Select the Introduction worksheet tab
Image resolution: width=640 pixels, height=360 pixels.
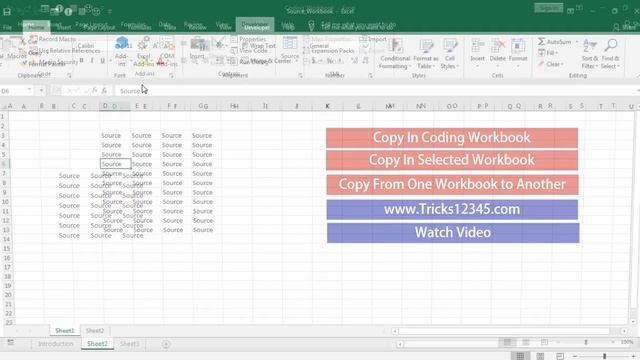click(x=56, y=344)
